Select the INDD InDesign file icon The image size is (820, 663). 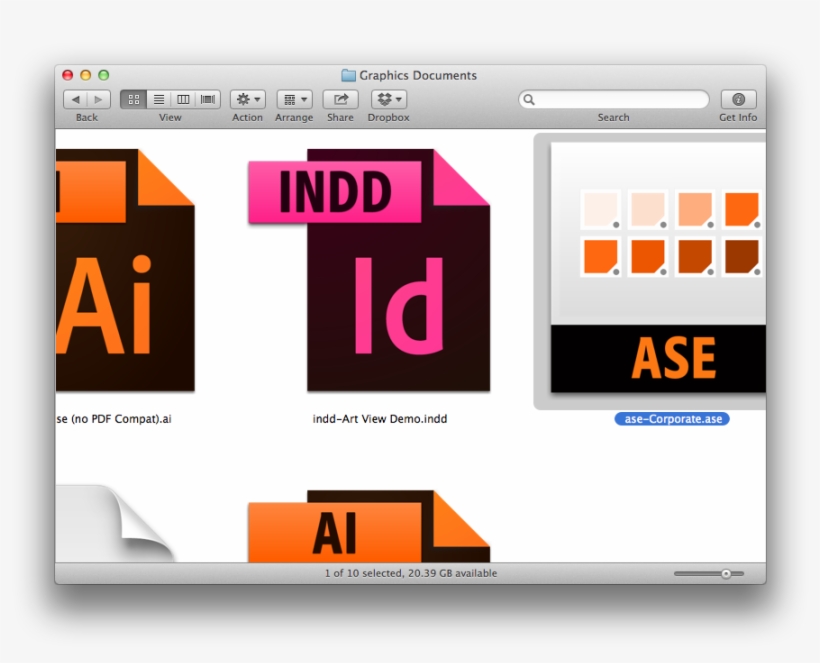click(x=369, y=270)
